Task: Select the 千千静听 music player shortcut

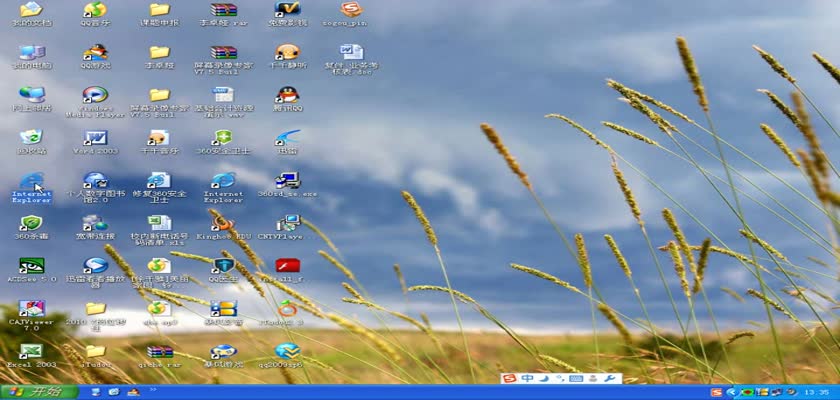Action: pos(288,57)
